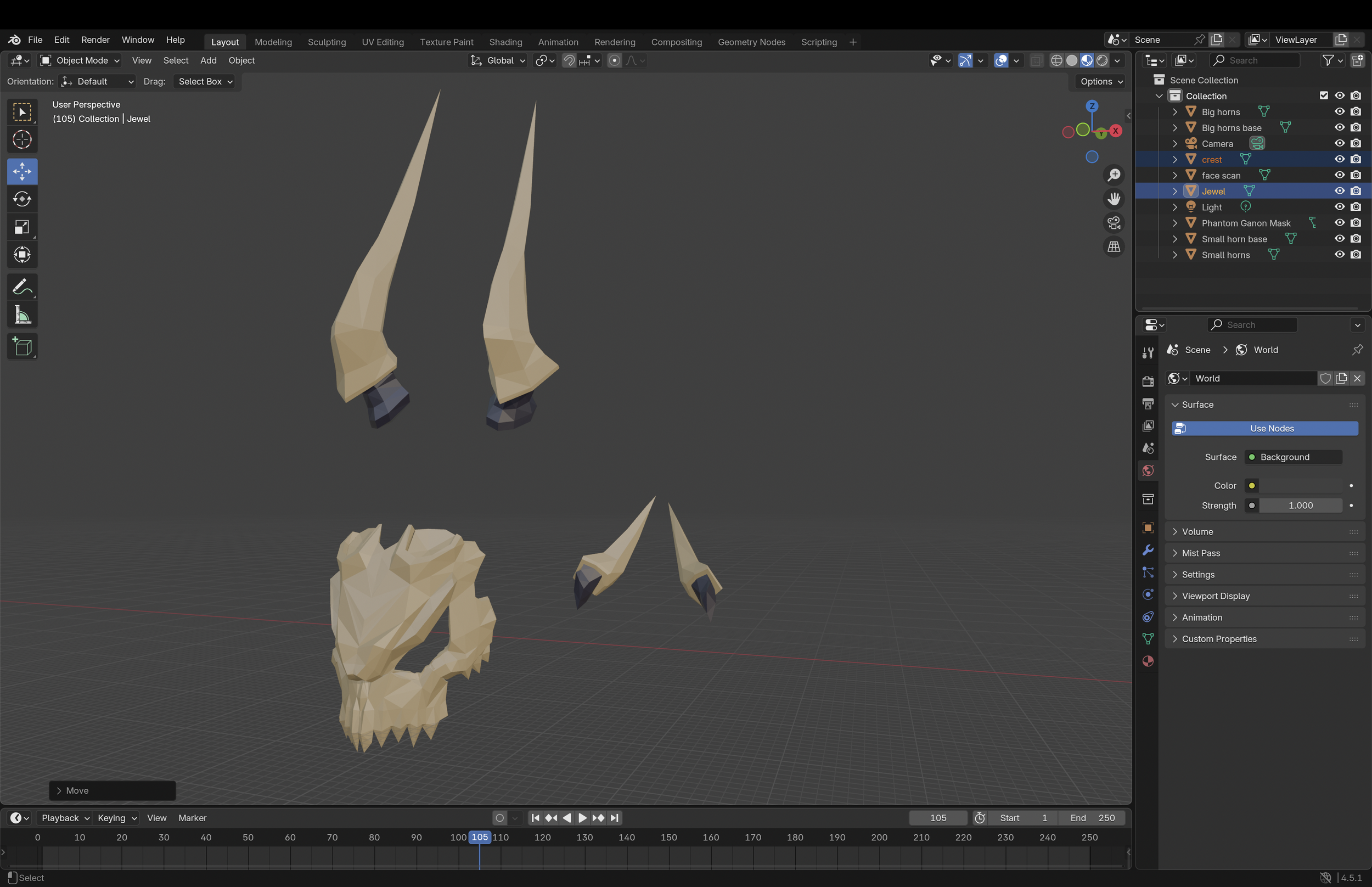Switch to the Geometry Nodes workspace
The height and width of the screenshot is (887, 1372).
coord(751,42)
